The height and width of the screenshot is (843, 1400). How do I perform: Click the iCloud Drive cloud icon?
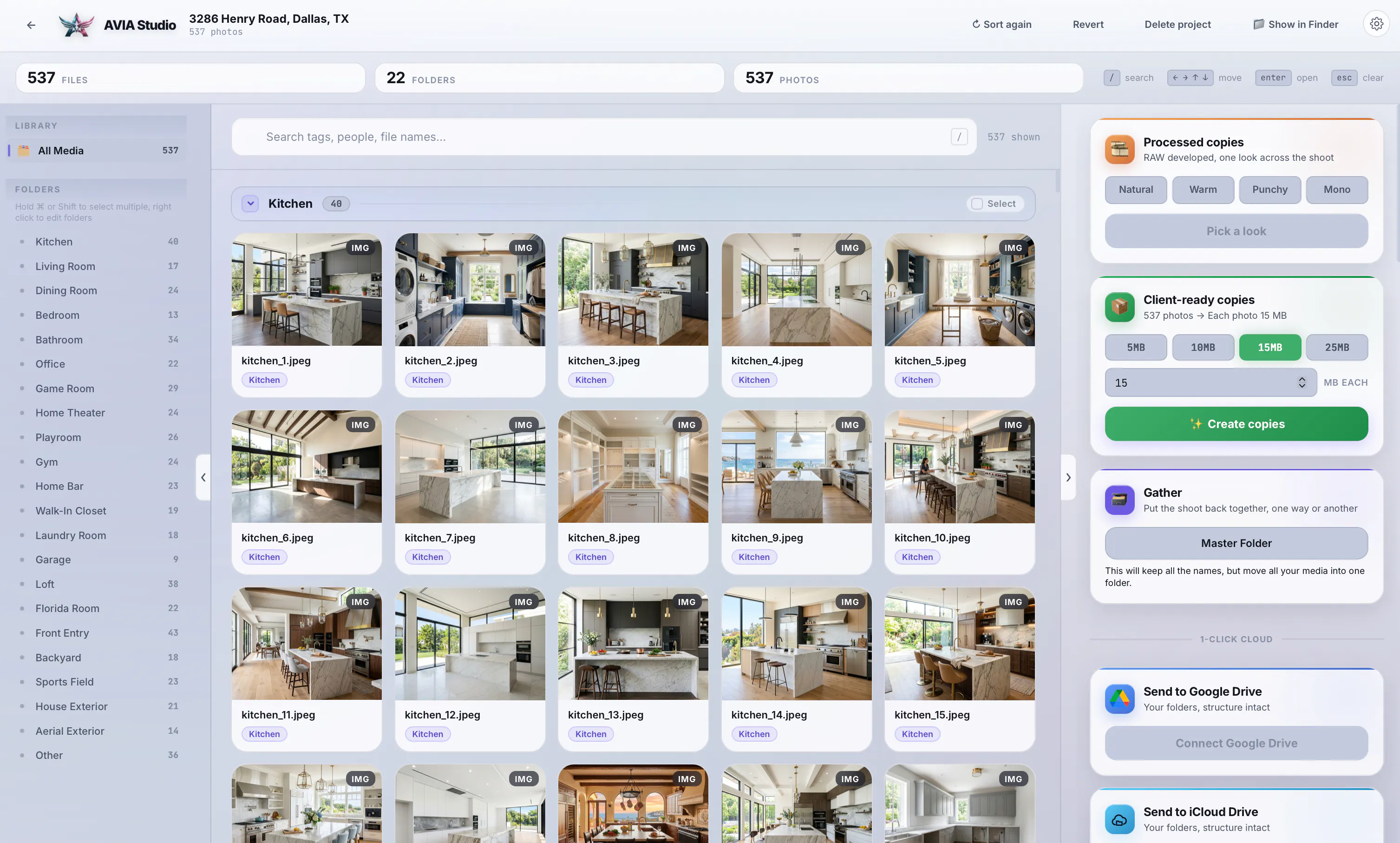click(1119, 819)
